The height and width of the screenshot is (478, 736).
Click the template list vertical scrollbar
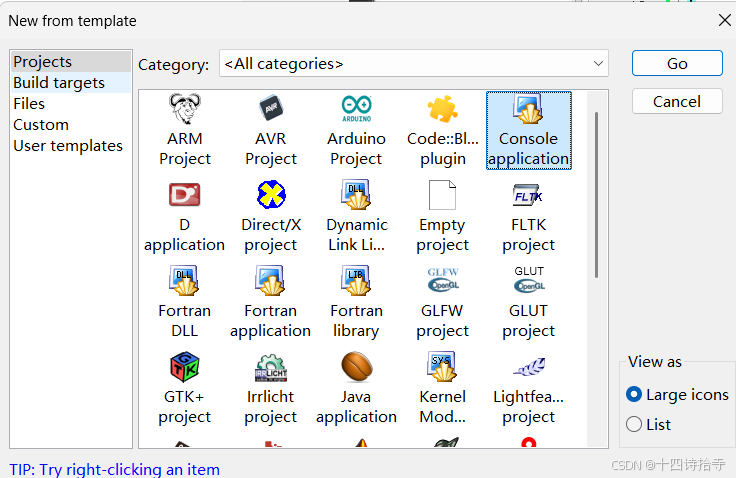tap(597, 195)
